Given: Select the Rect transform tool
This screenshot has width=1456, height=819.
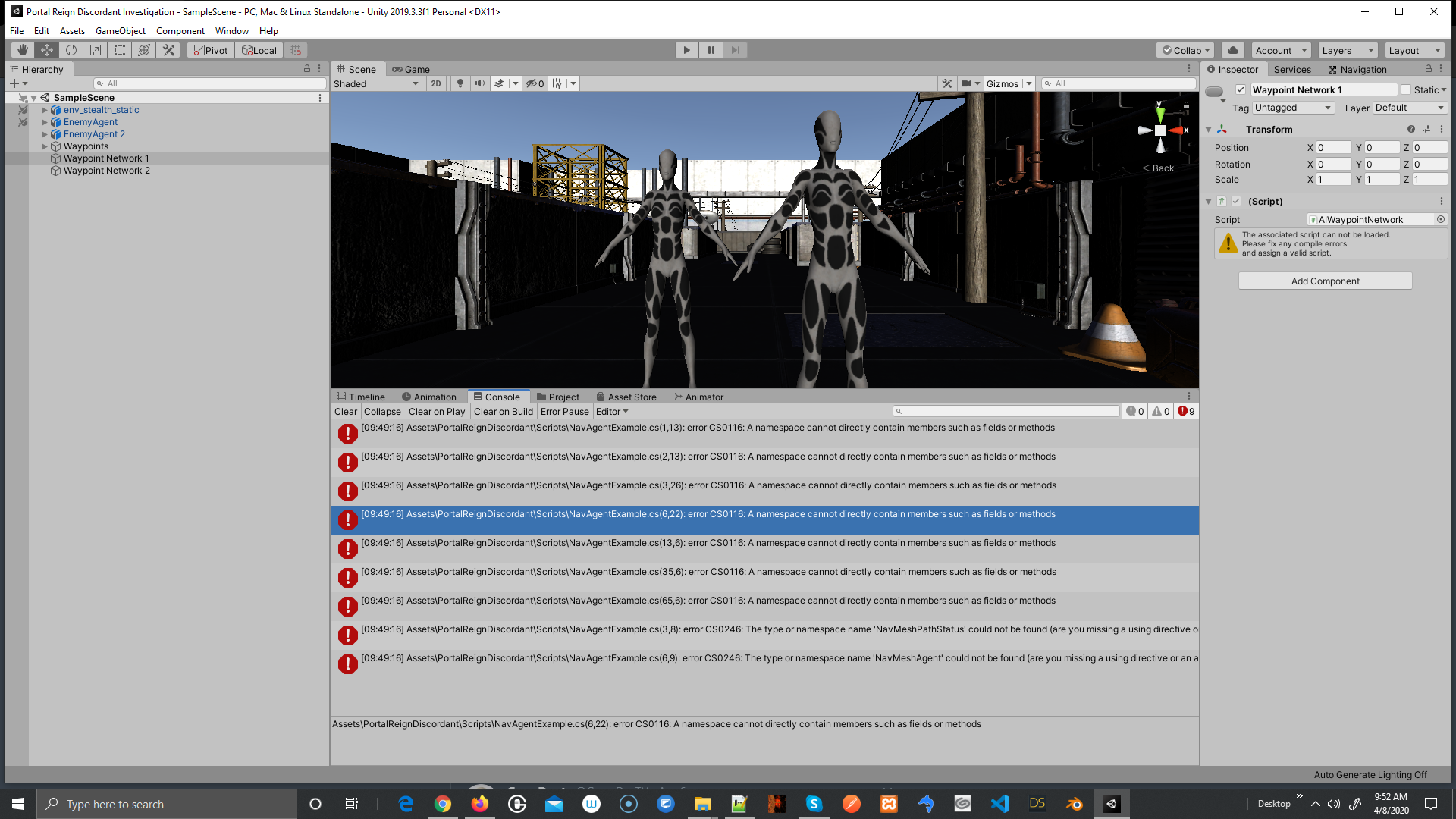Looking at the screenshot, I should tap(119, 49).
